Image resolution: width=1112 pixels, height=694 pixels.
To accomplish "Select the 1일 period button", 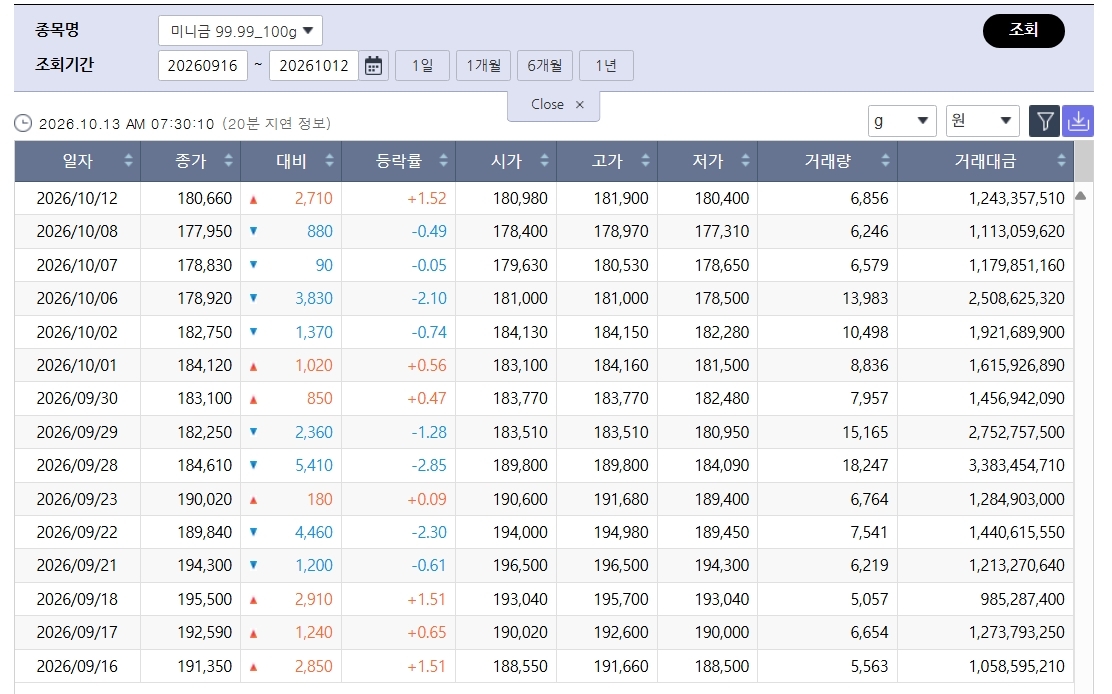I will click(x=423, y=66).
